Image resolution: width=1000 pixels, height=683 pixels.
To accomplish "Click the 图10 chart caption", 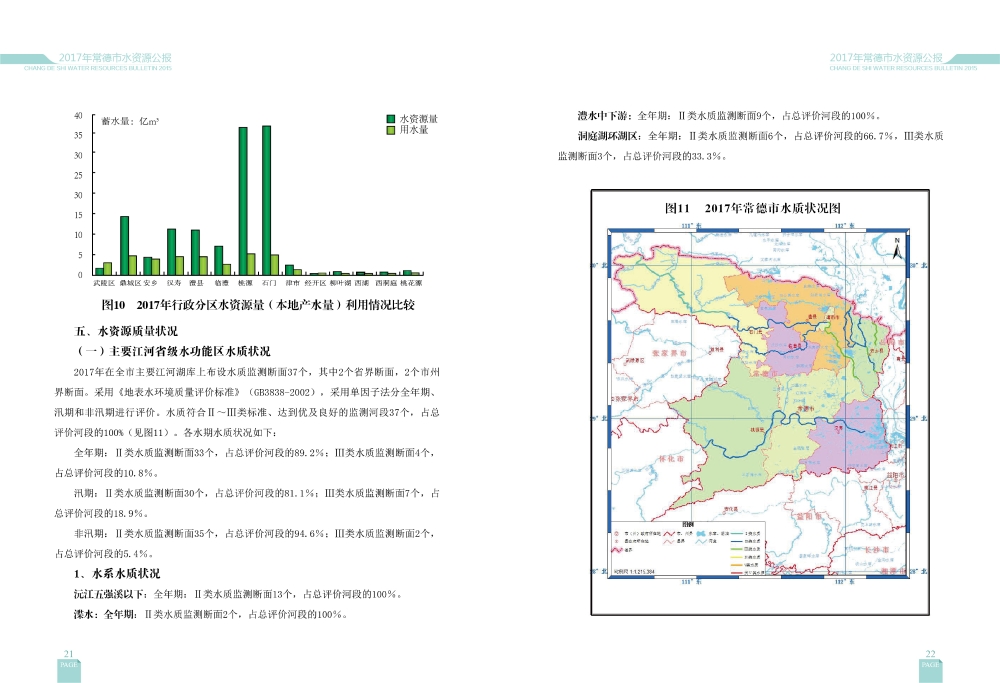I will point(257,304).
